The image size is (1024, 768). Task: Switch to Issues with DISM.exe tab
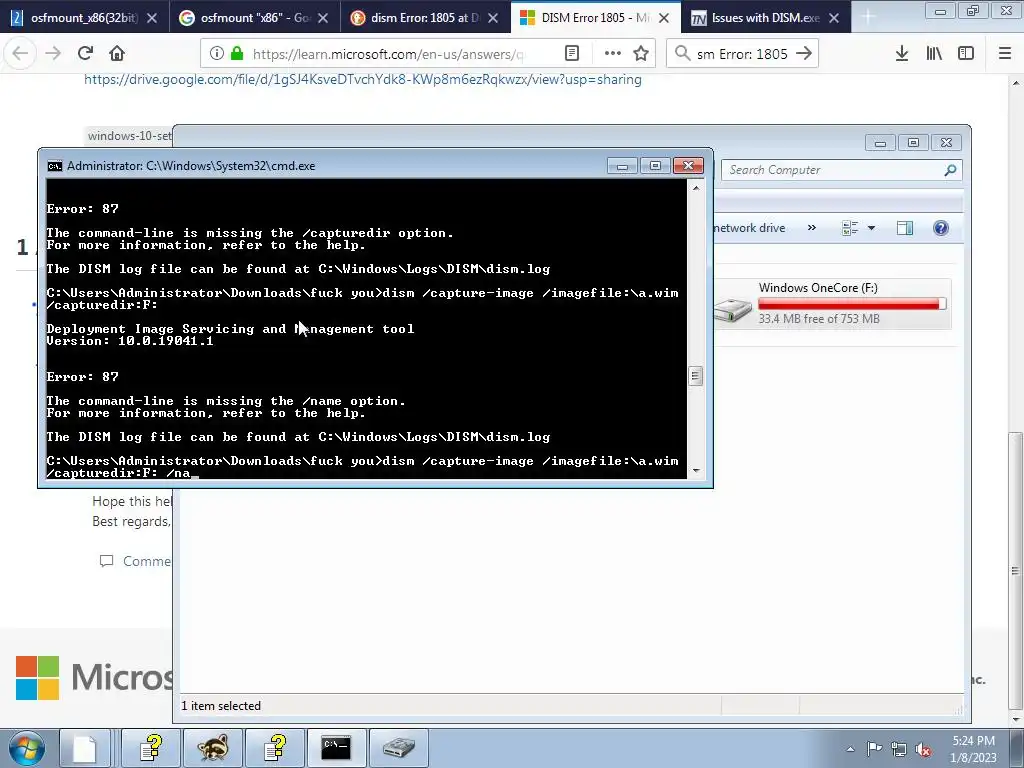click(765, 18)
